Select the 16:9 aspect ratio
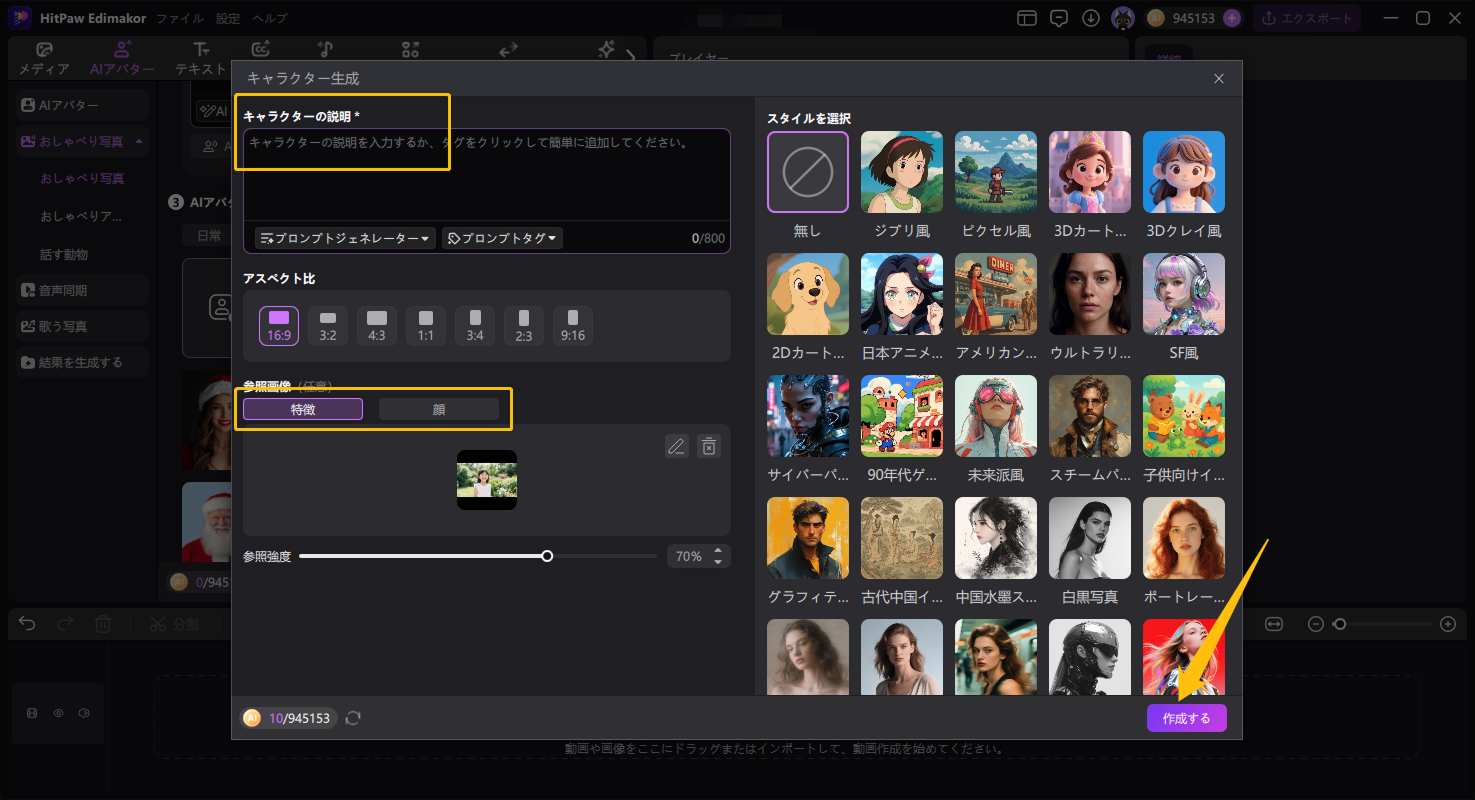This screenshot has height=800, width=1475. click(x=279, y=325)
